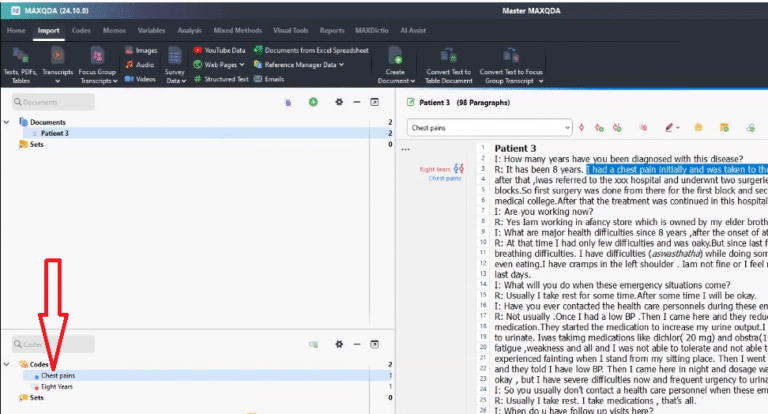This screenshot has height=414, width=768.
Task: Import Documents from Excel Spreadsheet
Action: (x=311, y=50)
